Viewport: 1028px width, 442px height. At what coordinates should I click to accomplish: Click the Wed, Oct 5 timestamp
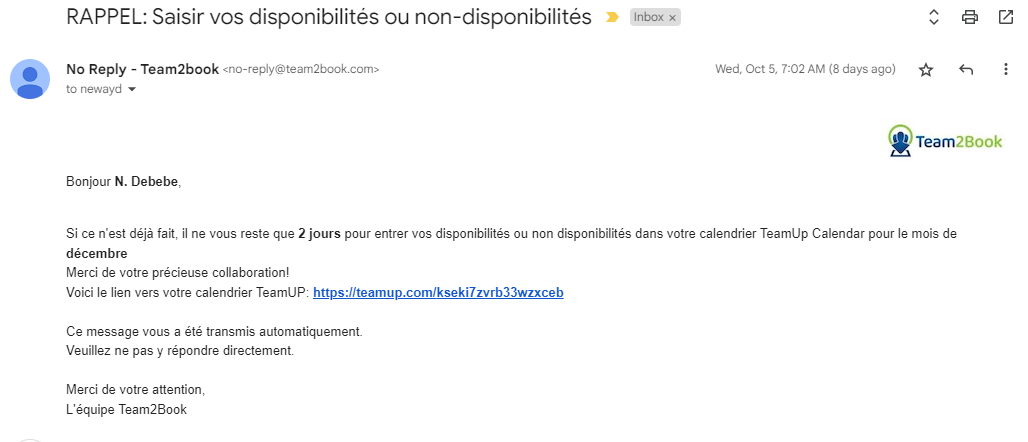click(805, 70)
